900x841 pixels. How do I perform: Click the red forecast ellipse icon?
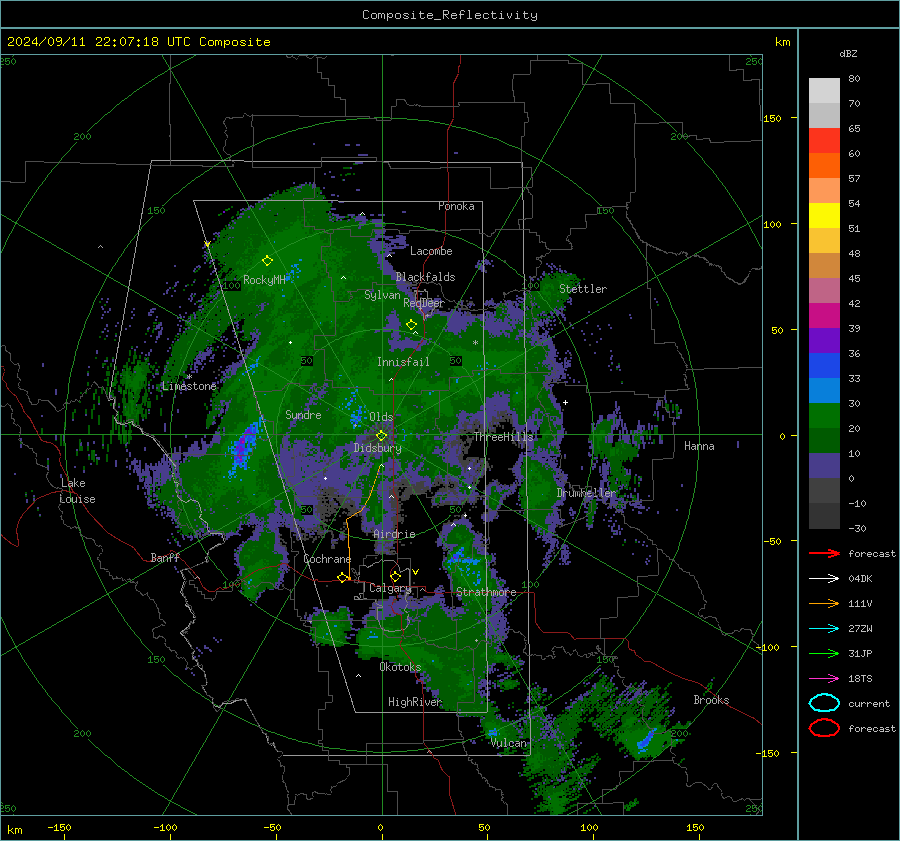[824, 728]
